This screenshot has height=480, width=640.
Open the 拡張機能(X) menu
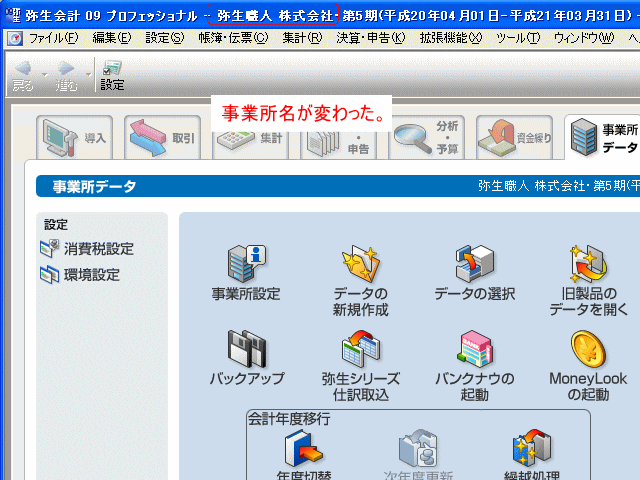click(451, 38)
